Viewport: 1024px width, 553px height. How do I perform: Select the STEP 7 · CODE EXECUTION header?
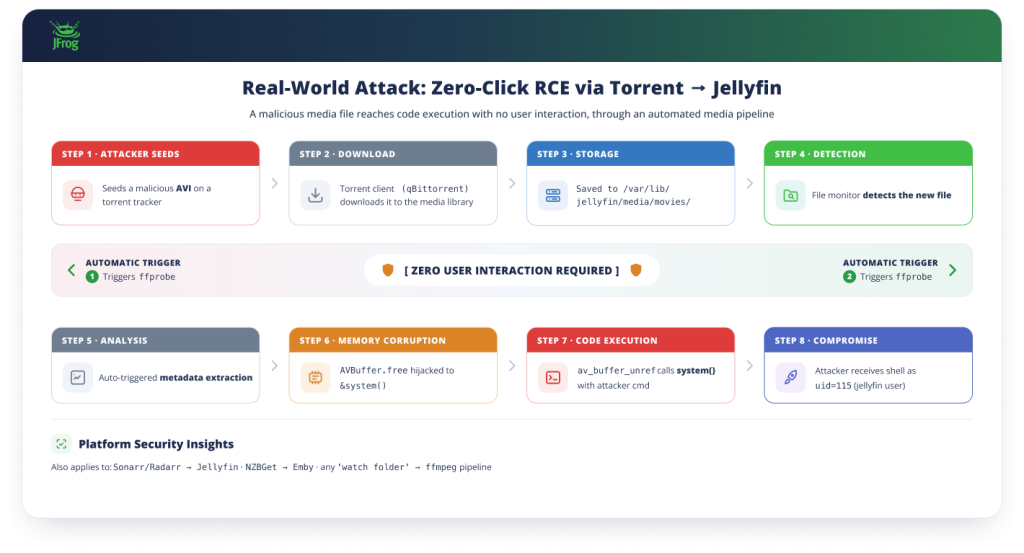(x=631, y=340)
